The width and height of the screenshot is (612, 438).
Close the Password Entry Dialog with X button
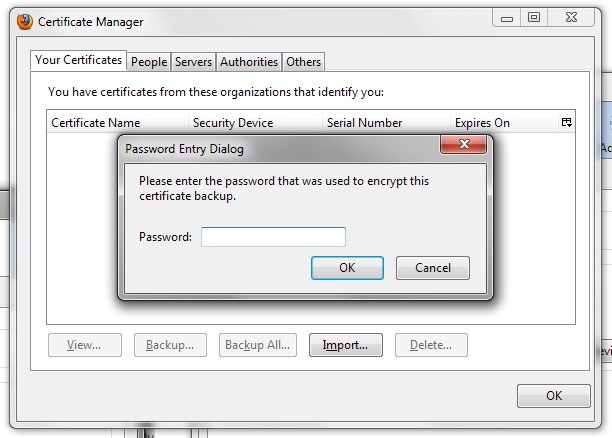coord(463,146)
